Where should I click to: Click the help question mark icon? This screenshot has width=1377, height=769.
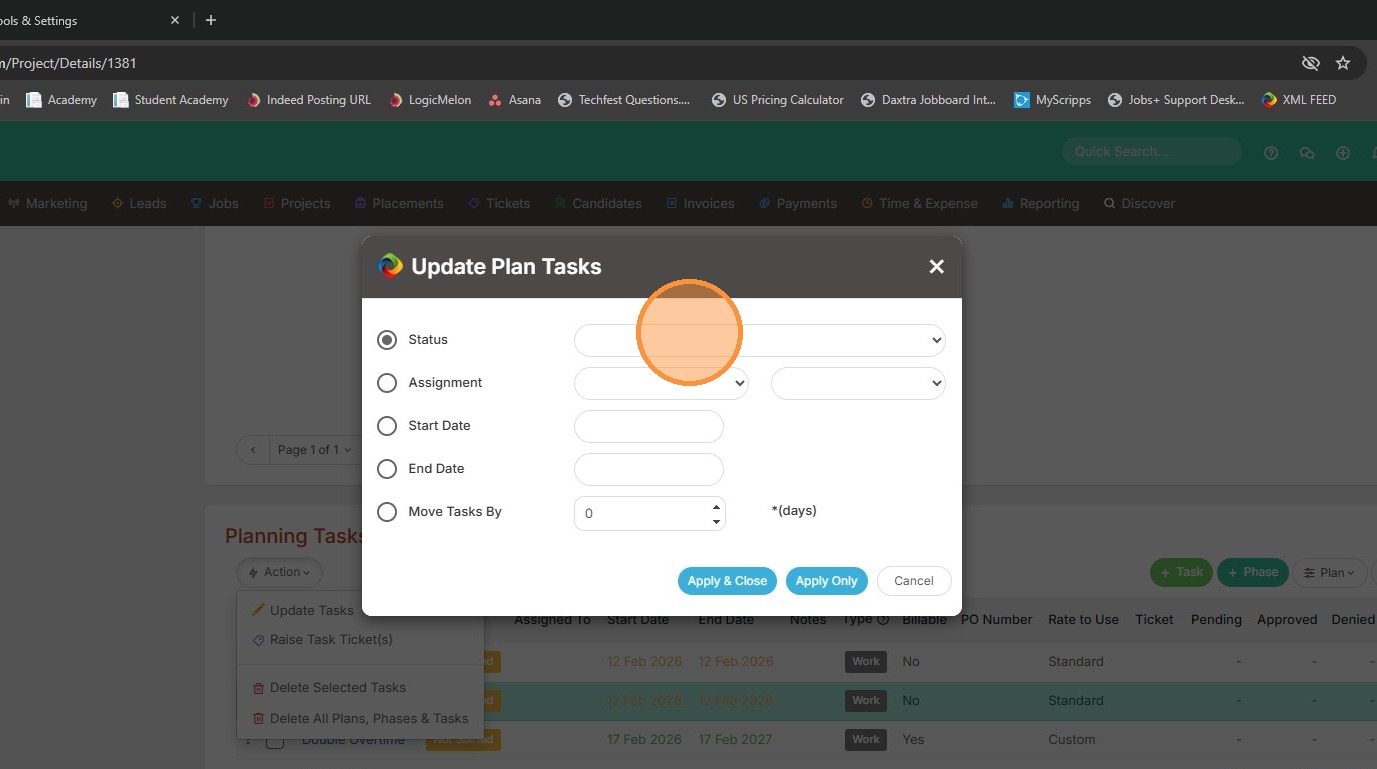[1271, 153]
